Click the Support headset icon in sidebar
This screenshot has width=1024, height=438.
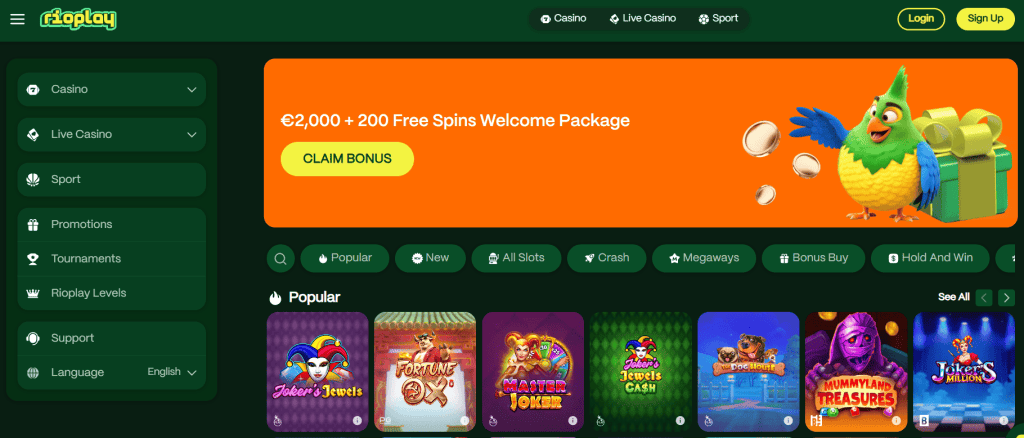pyautogui.click(x=33, y=338)
